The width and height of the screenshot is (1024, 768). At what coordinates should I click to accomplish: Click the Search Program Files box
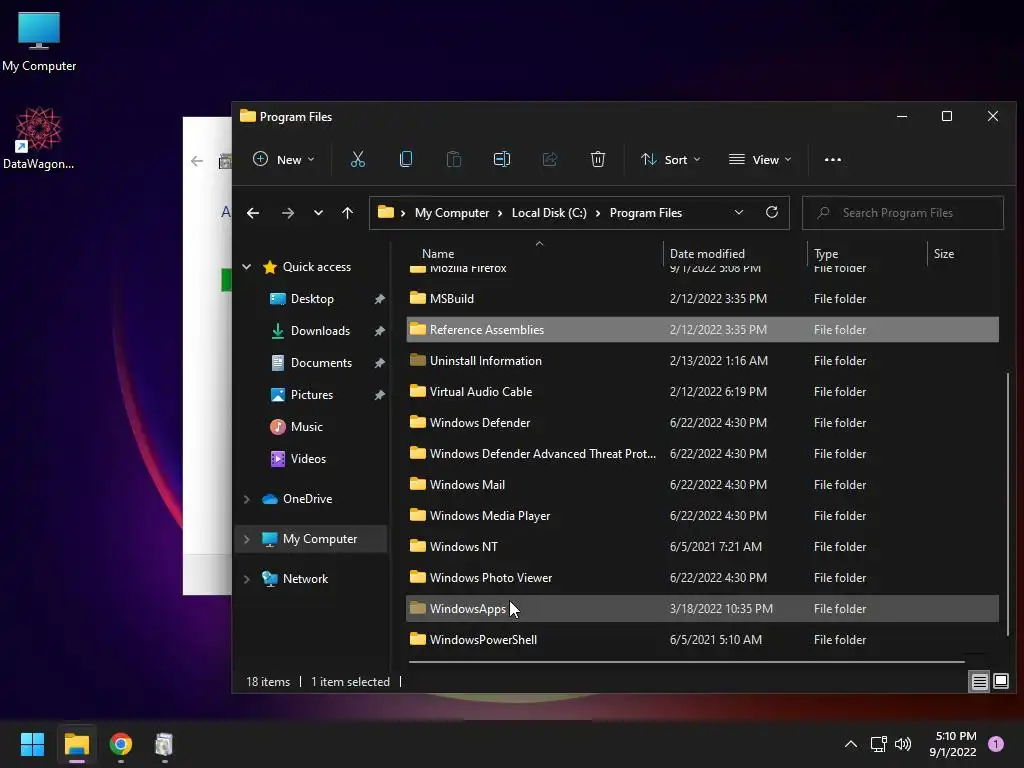click(x=903, y=213)
